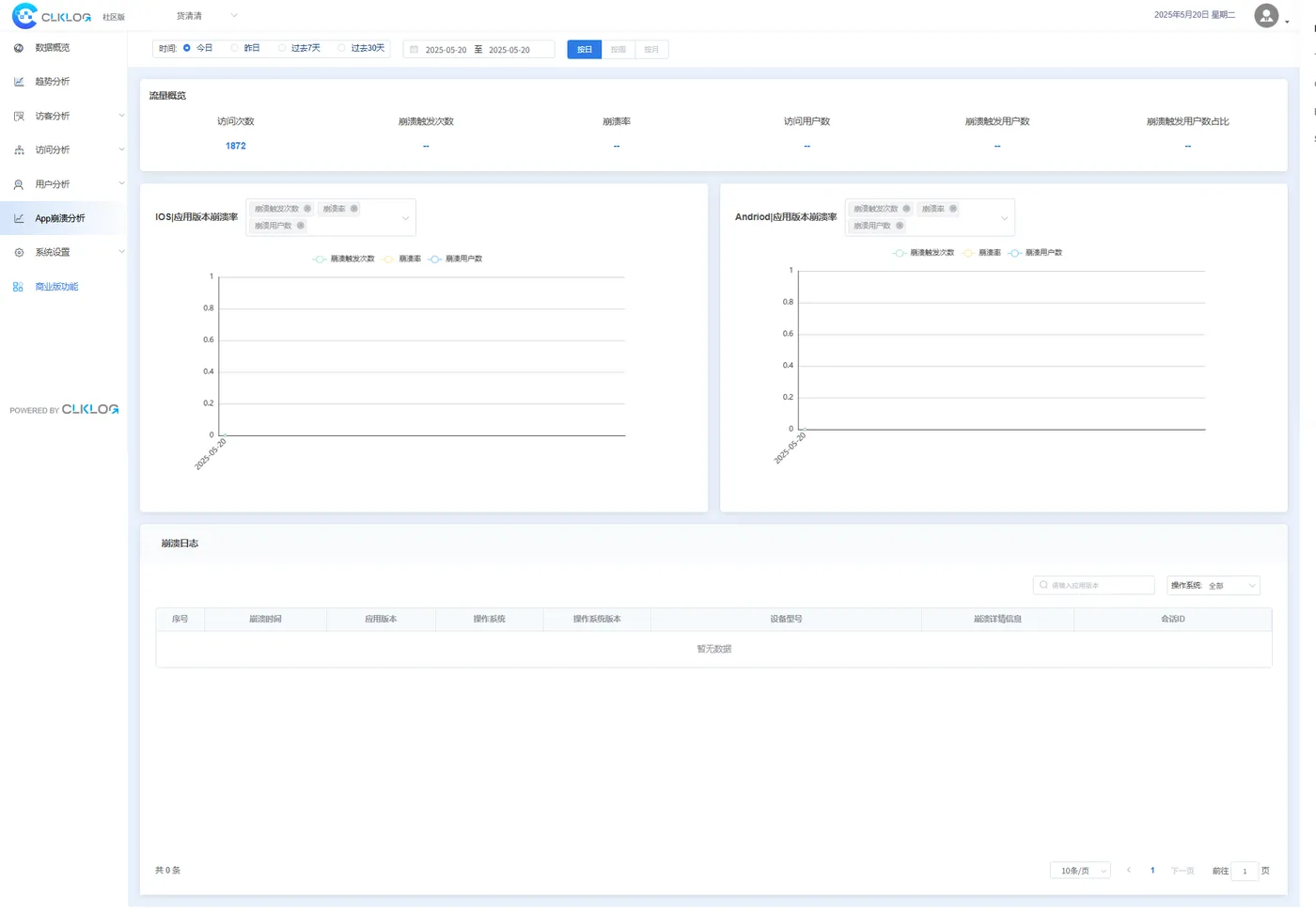
Task: Click the 会话ID column header
Action: pyautogui.click(x=1173, y=619)
